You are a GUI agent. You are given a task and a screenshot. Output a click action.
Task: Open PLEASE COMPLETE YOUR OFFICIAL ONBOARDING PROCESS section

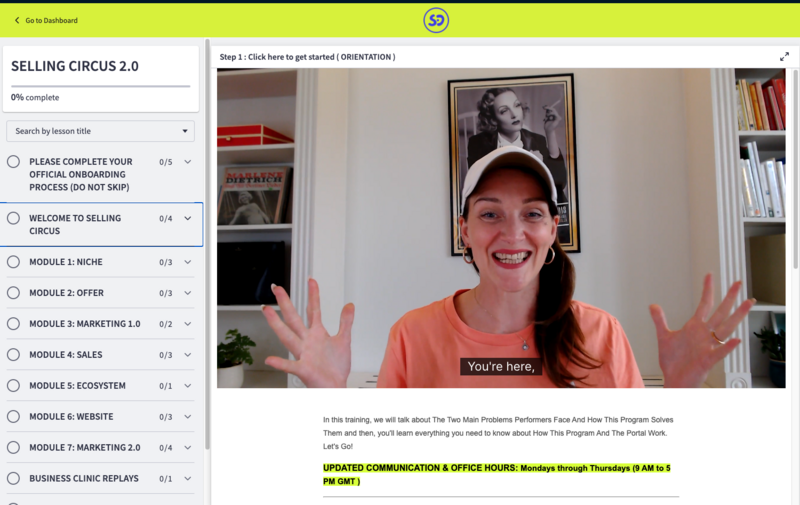81,174
